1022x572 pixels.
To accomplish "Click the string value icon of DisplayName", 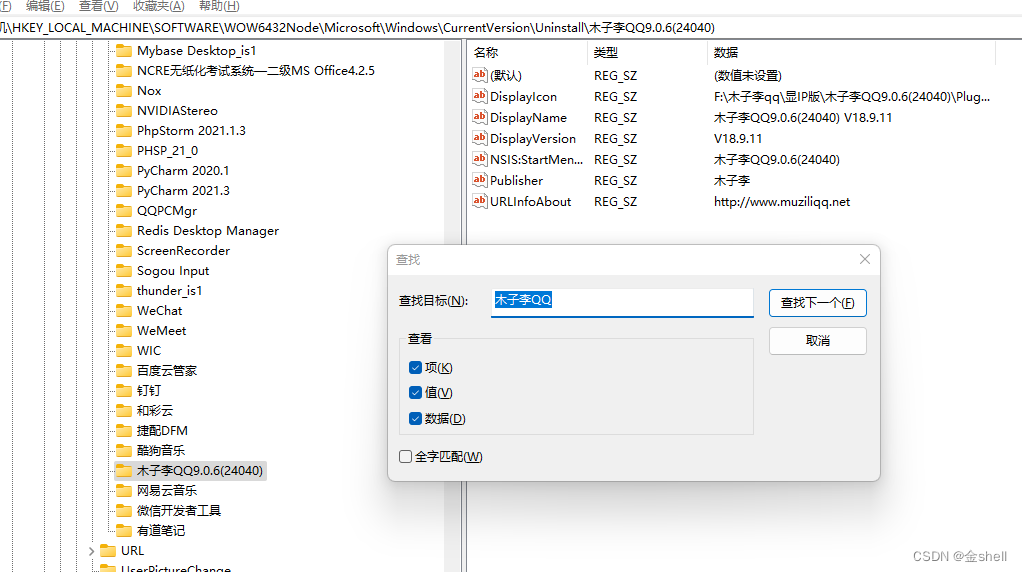I will [x=480, y=117].
